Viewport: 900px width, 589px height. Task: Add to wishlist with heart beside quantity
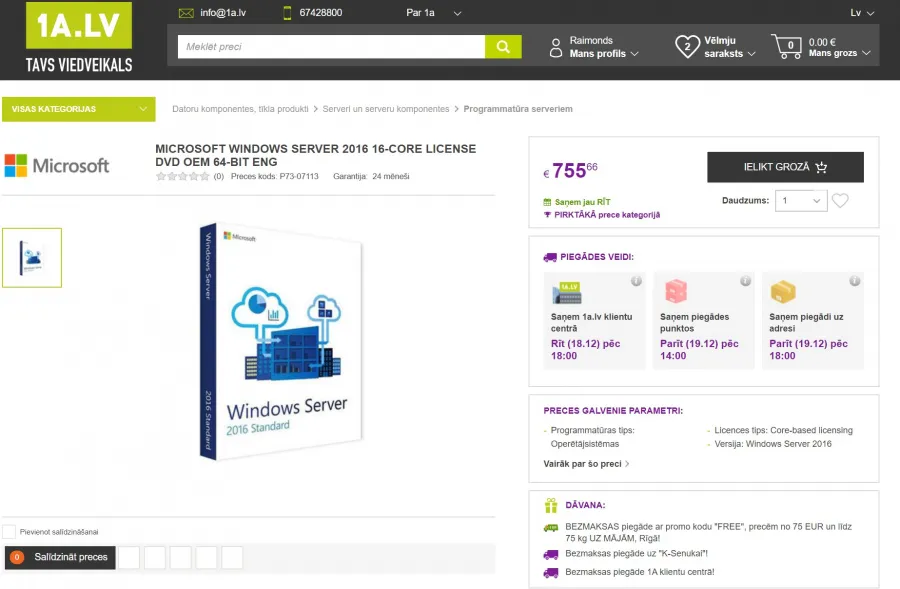(x=840, y=200)
